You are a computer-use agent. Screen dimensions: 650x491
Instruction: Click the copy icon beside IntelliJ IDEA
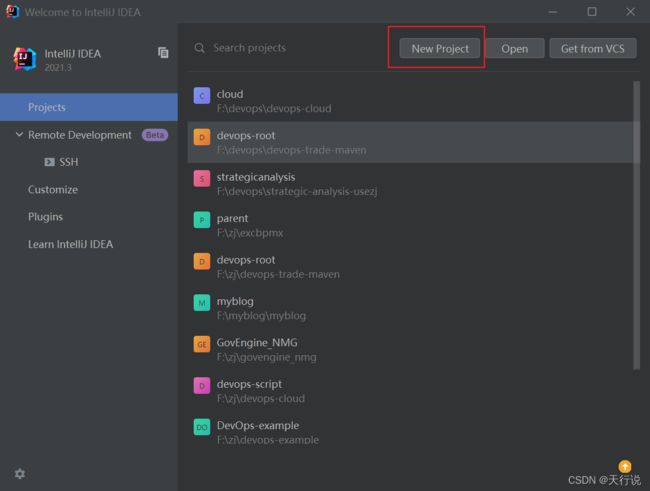pyautogui.click(x=163, y=53)
